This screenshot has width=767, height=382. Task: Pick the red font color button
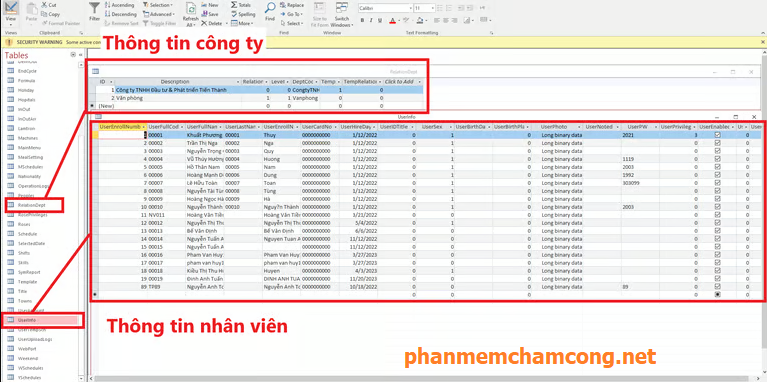[x=392, y=21]
